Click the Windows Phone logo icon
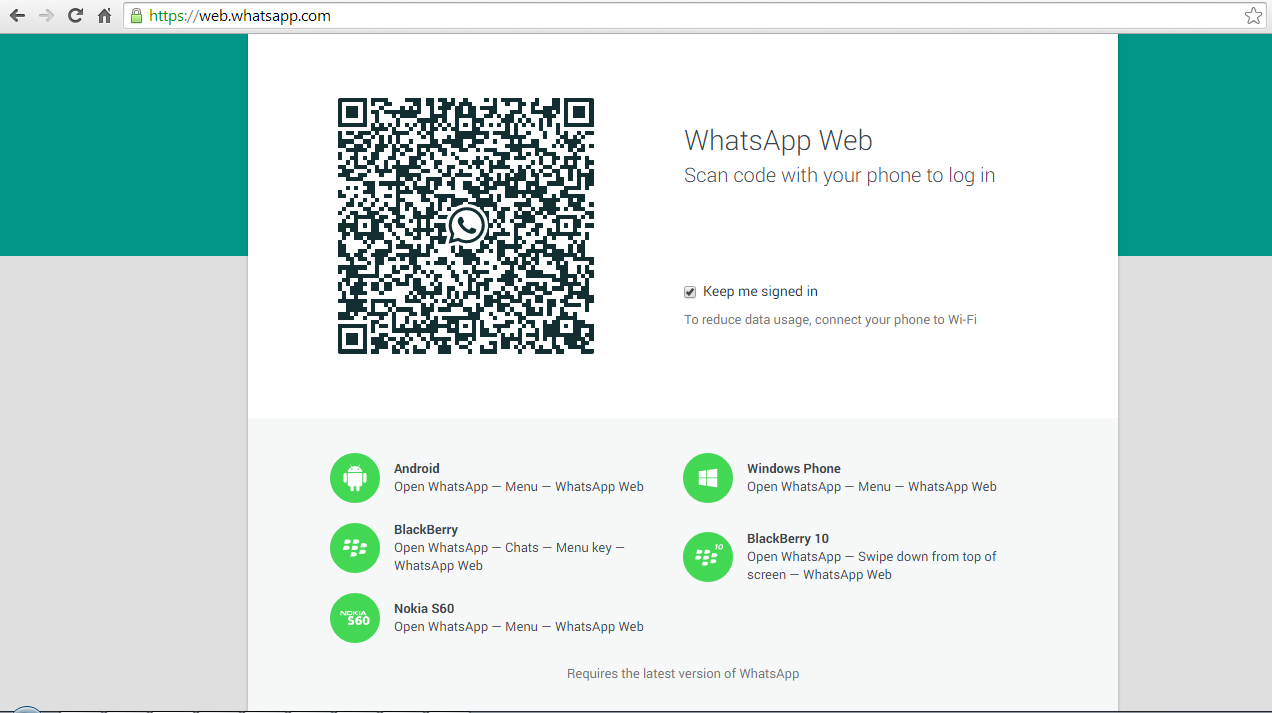This screenshot has height=713, width=1272. (708, 478)
